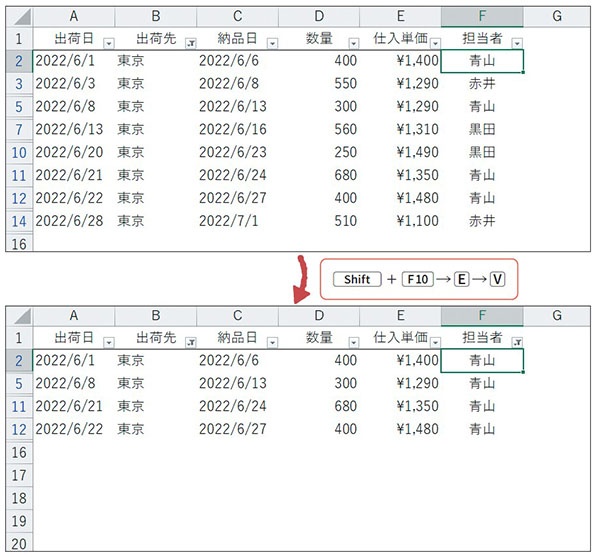Click 赤井 cell in row 14
Screen dimensions: 600x557
tap(482, 221)
